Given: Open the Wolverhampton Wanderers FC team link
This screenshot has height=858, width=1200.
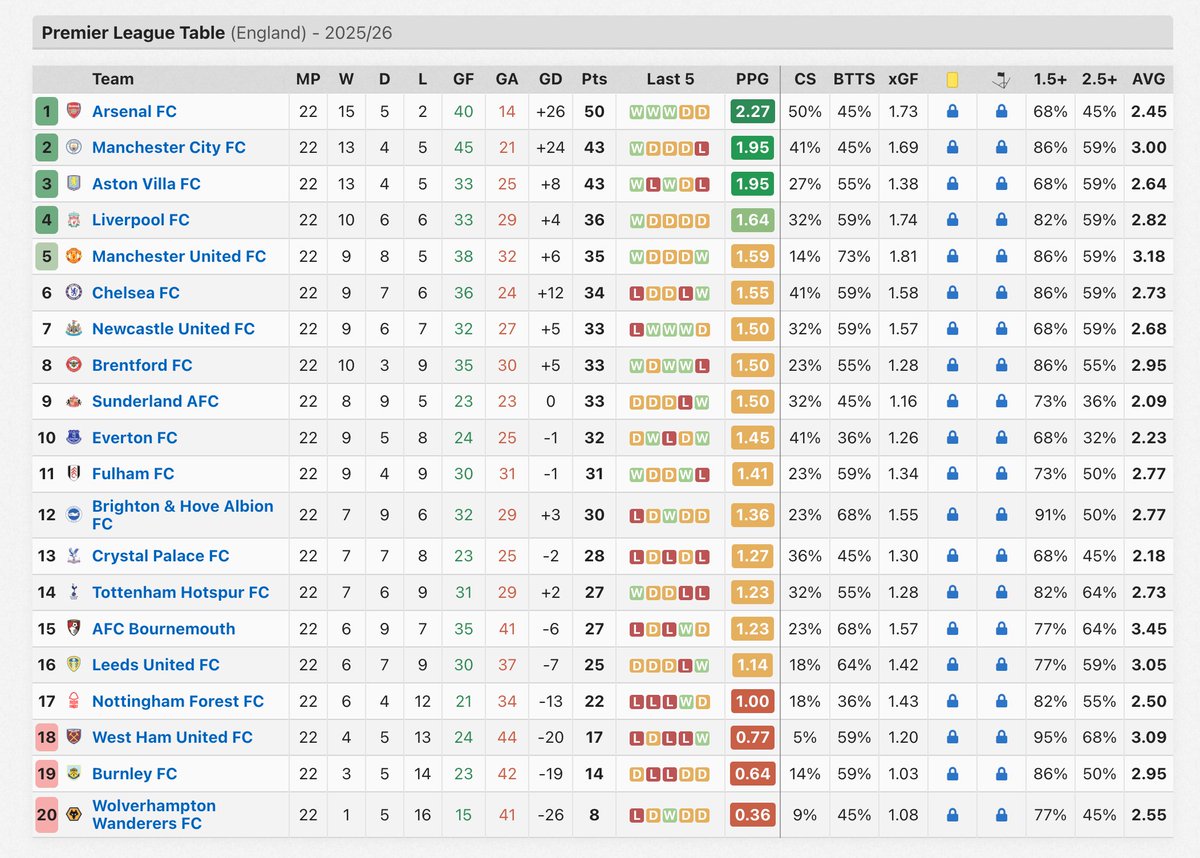Looking at the screenshot, I should click(x=154, y=815).
